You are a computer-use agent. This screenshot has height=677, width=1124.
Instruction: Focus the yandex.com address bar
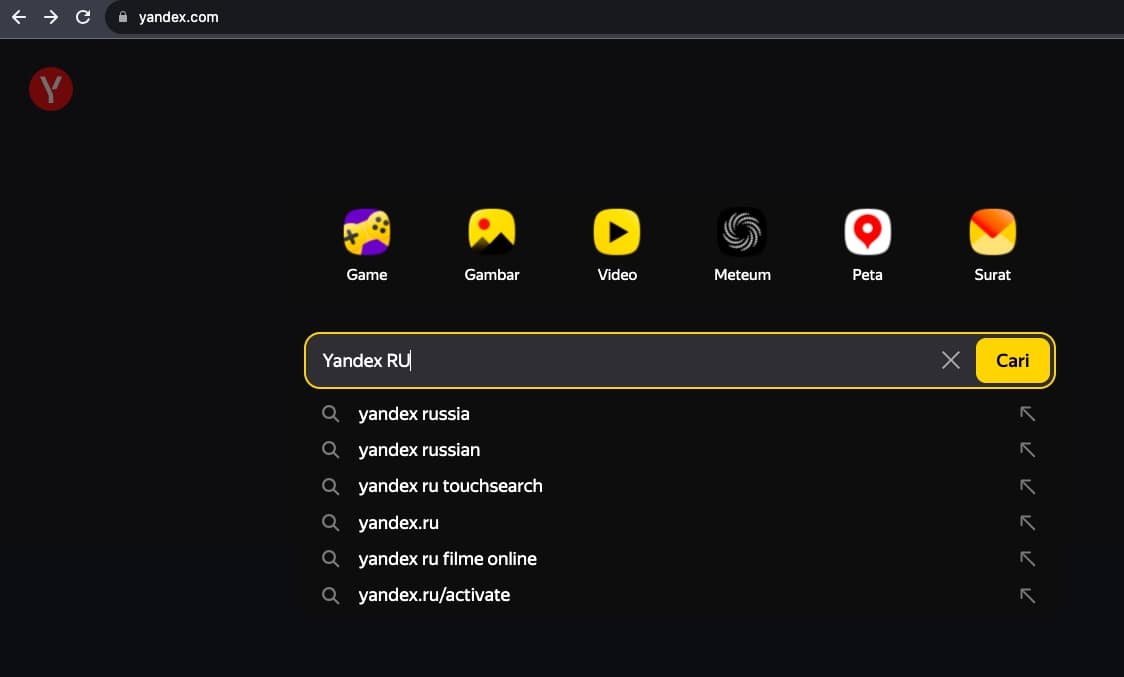point(616,17)
